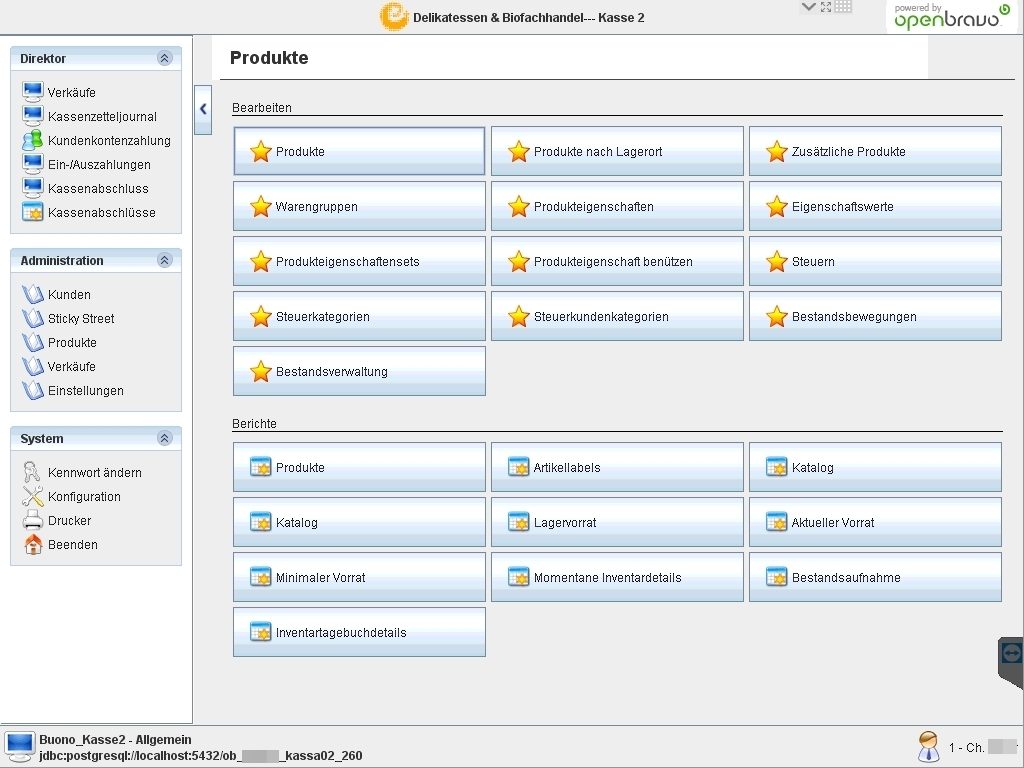Open Produkte under Bearbeiten
The width and height of the screenshot is (1024, 768).
tap(359, 151)
